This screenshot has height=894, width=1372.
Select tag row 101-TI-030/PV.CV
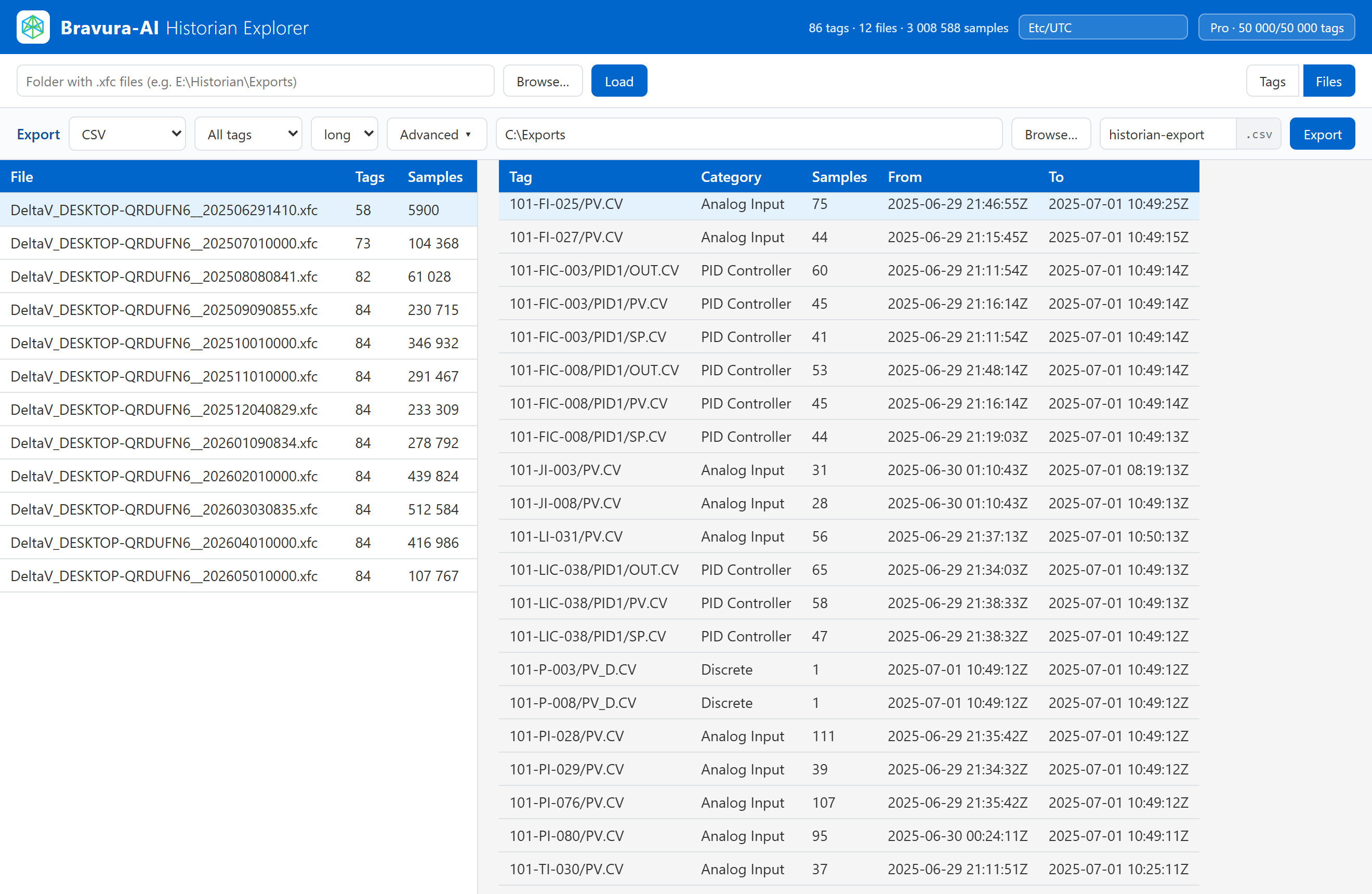coord(849,869)
